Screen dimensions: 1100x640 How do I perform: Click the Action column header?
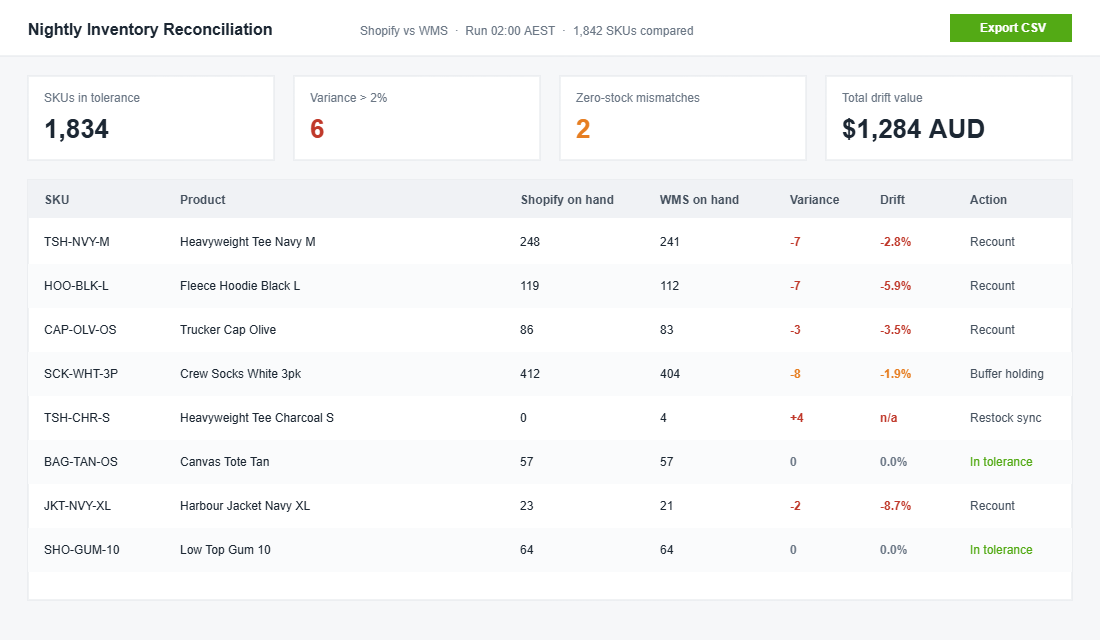988,199
